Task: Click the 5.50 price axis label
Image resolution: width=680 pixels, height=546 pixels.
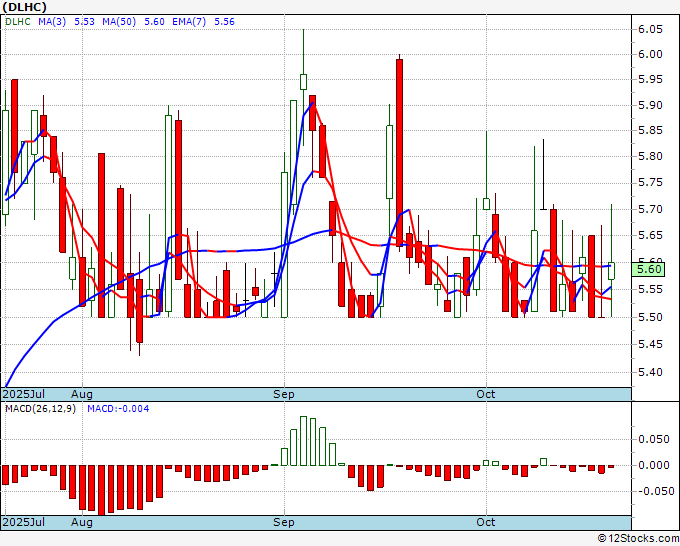Action: [650, 317]
